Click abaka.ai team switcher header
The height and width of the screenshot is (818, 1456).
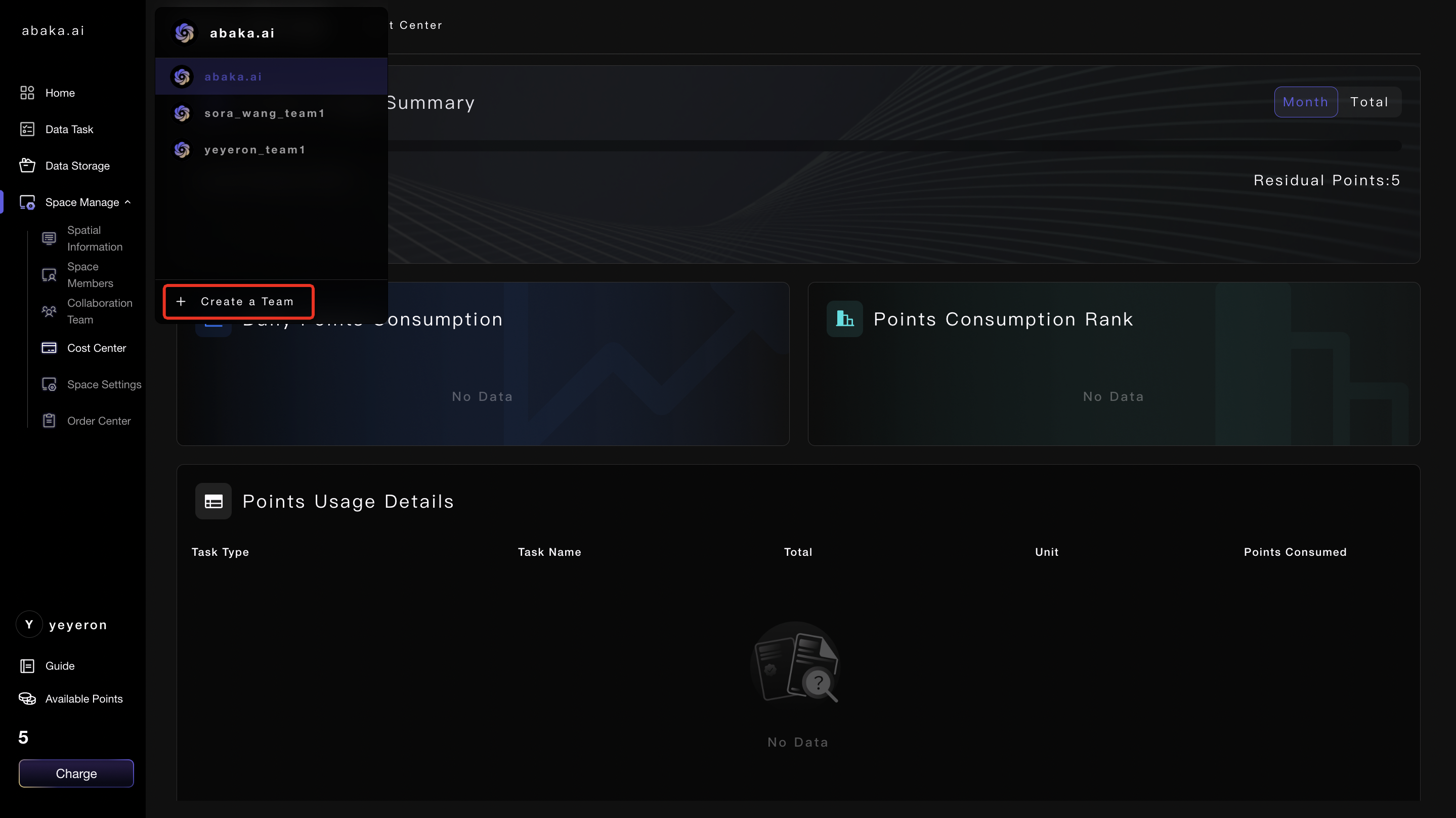242,33
